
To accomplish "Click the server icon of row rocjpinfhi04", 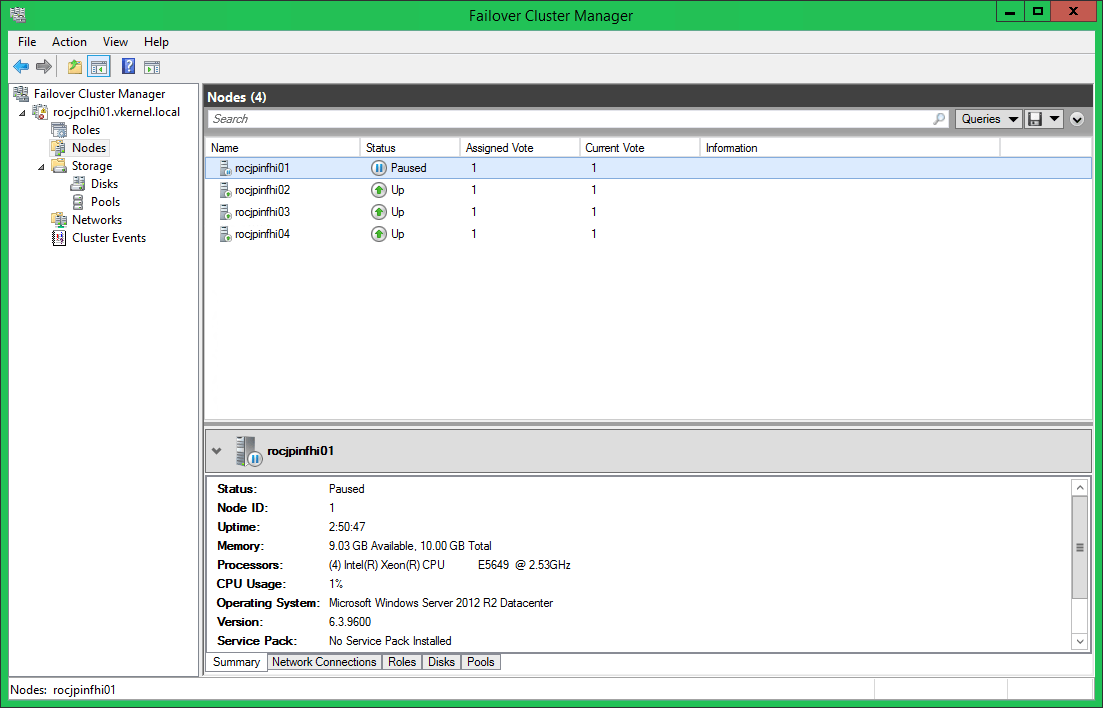I will pyautogui.click(x=225, y=234).
